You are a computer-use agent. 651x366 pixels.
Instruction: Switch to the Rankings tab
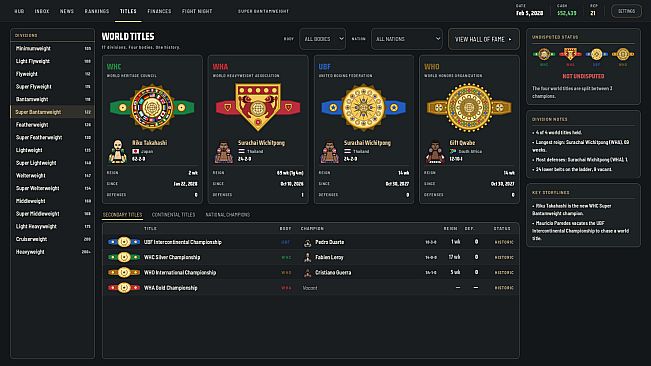click(x=97, y=11)
